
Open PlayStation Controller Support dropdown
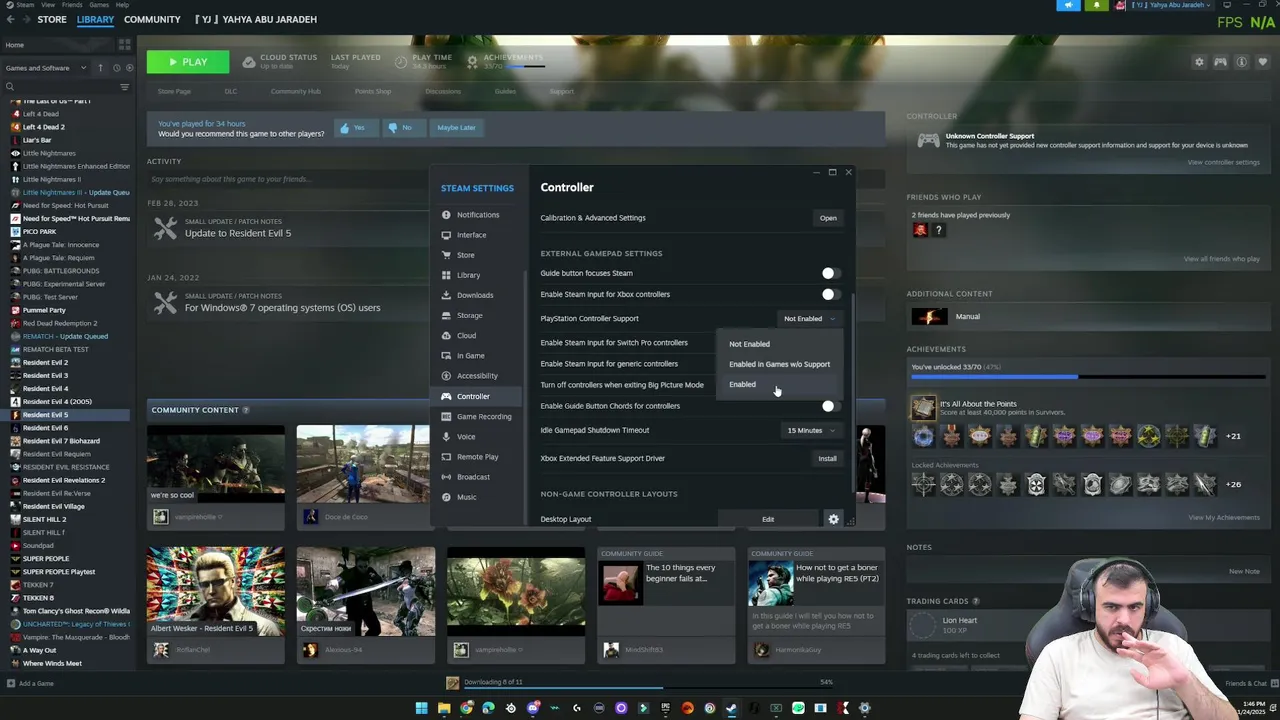[x=809, y=319]
